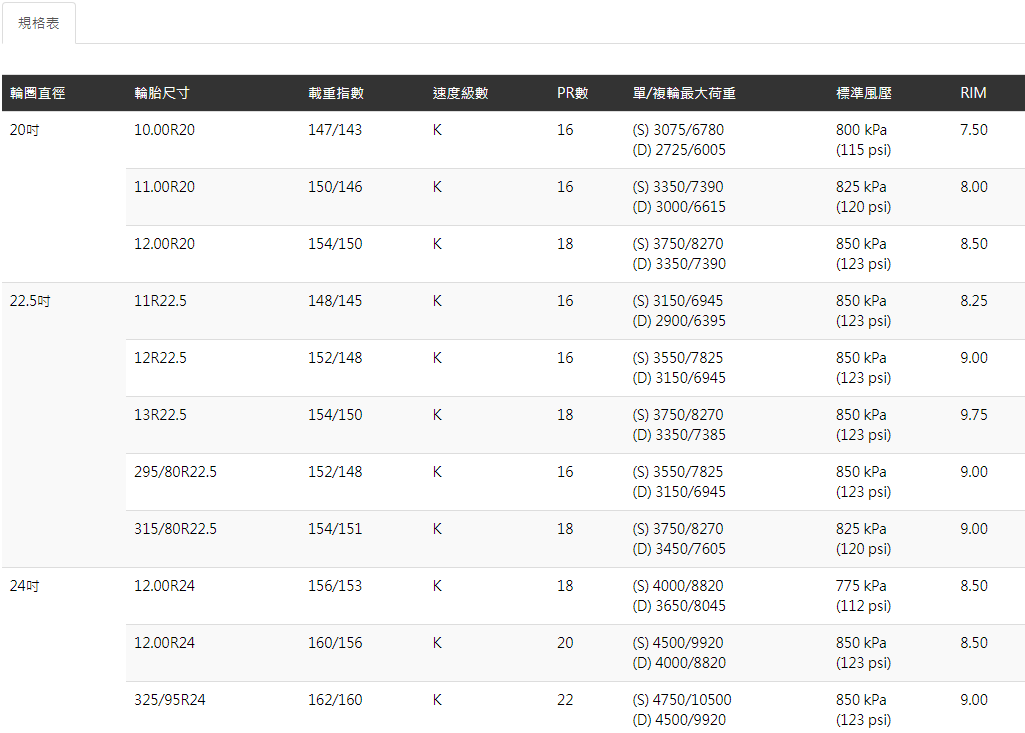Select the 載重指數 column header
The image size is (1025, 733).
[336, 93]
